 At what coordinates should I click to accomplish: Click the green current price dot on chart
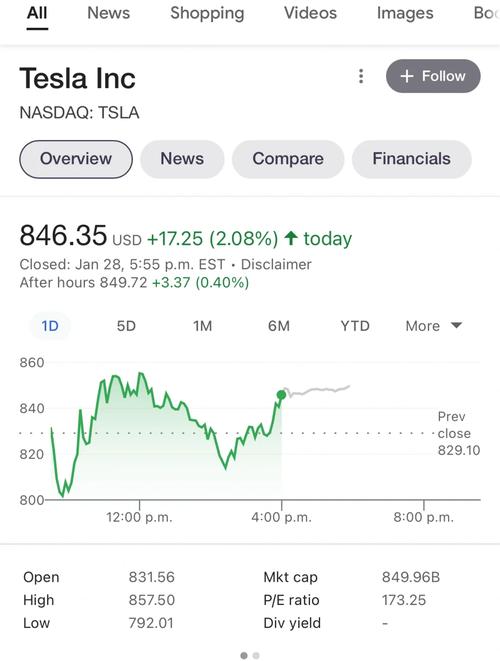click(281, 395)
